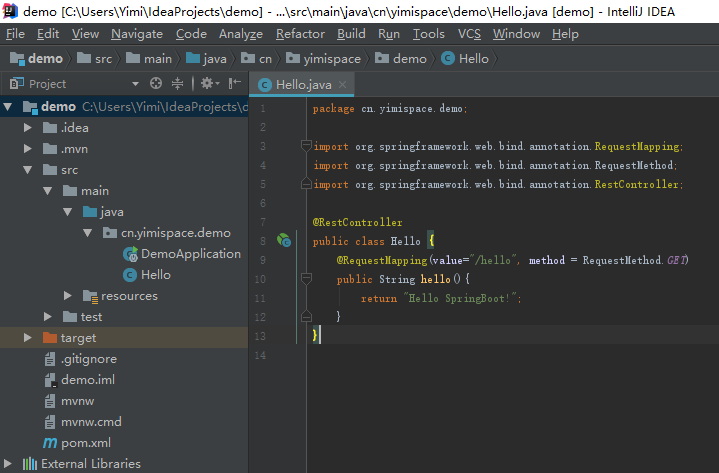Open the VCS menu

point(469,34)
